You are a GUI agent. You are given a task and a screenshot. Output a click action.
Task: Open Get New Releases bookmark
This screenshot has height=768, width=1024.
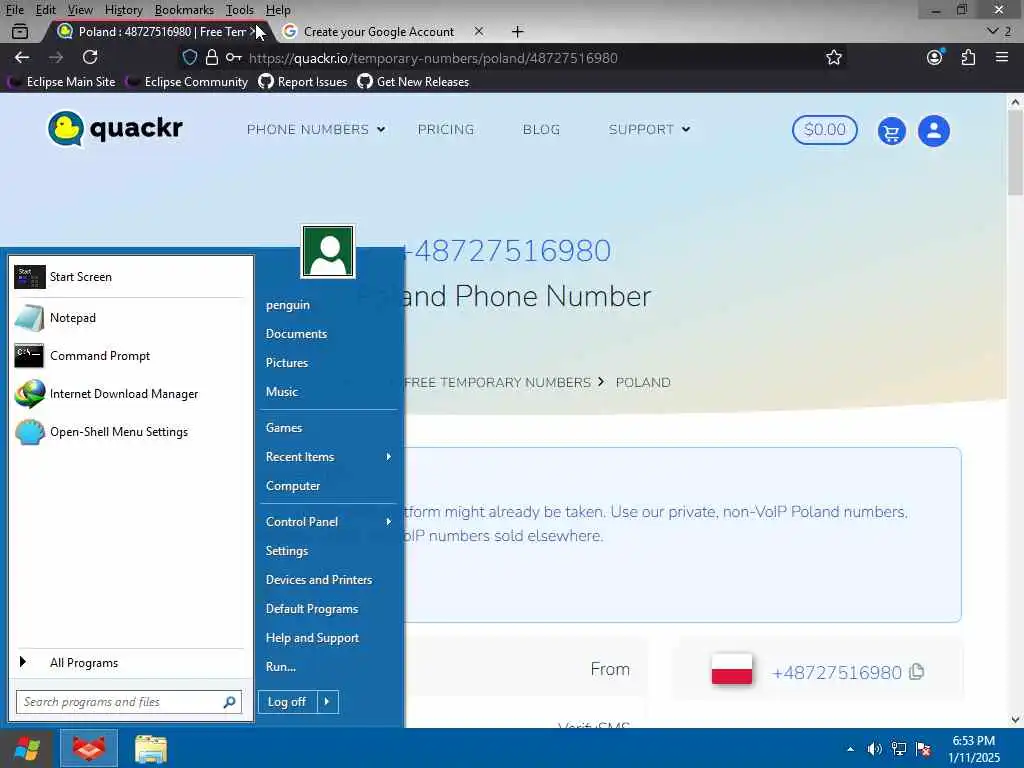pos(413,82)
